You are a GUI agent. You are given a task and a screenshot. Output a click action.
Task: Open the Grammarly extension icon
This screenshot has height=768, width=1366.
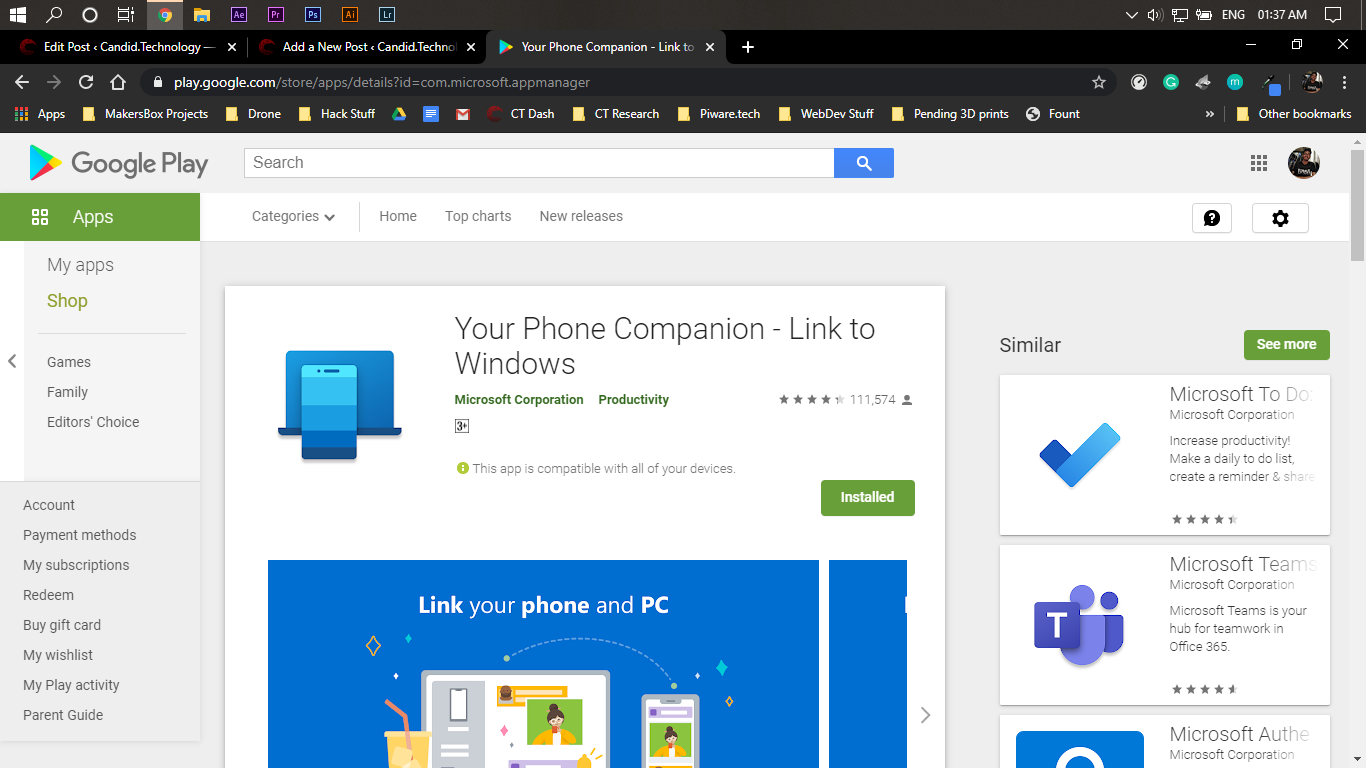point(1171,82)
